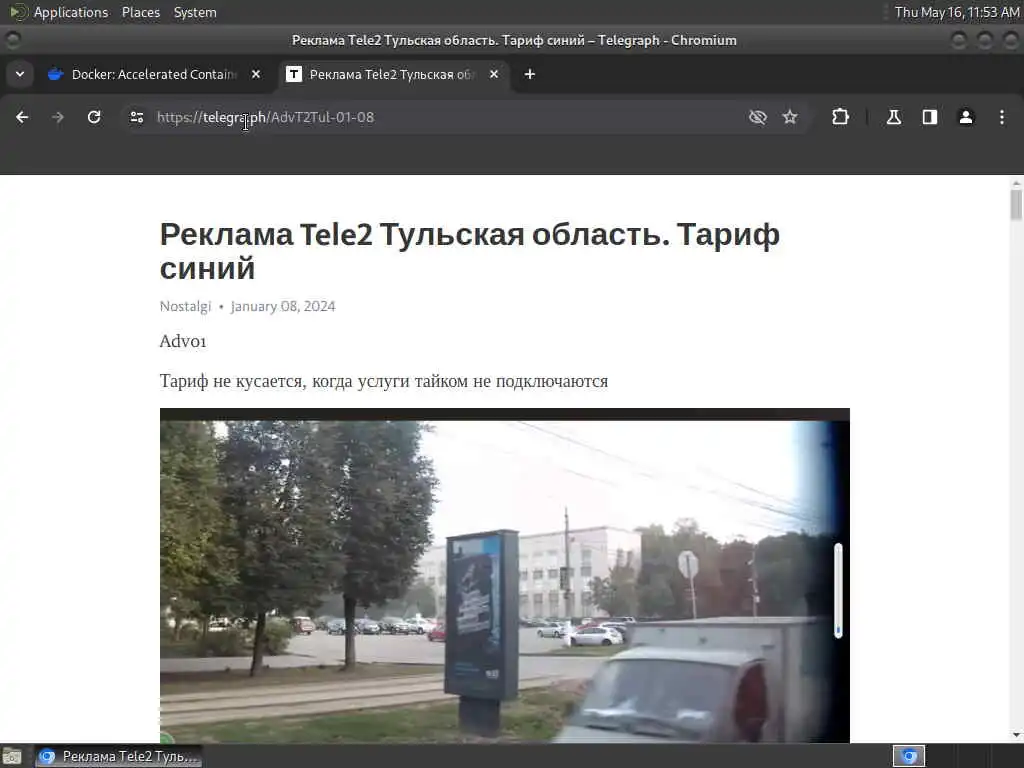Click the Adv01 text line
The height and width of the screenshot is (768, 1024).
183,341
